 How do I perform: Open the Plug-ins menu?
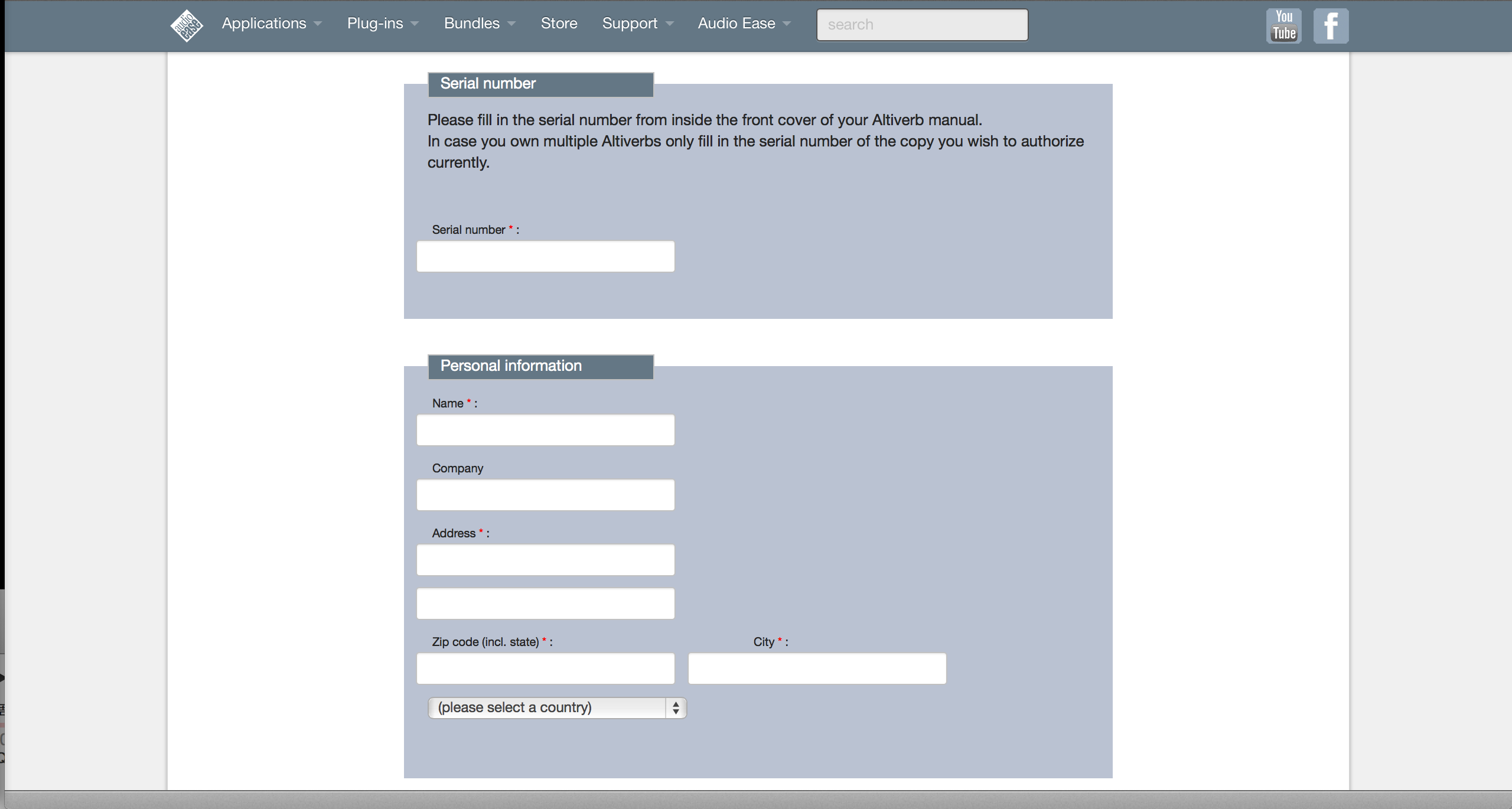pos(375,23)
